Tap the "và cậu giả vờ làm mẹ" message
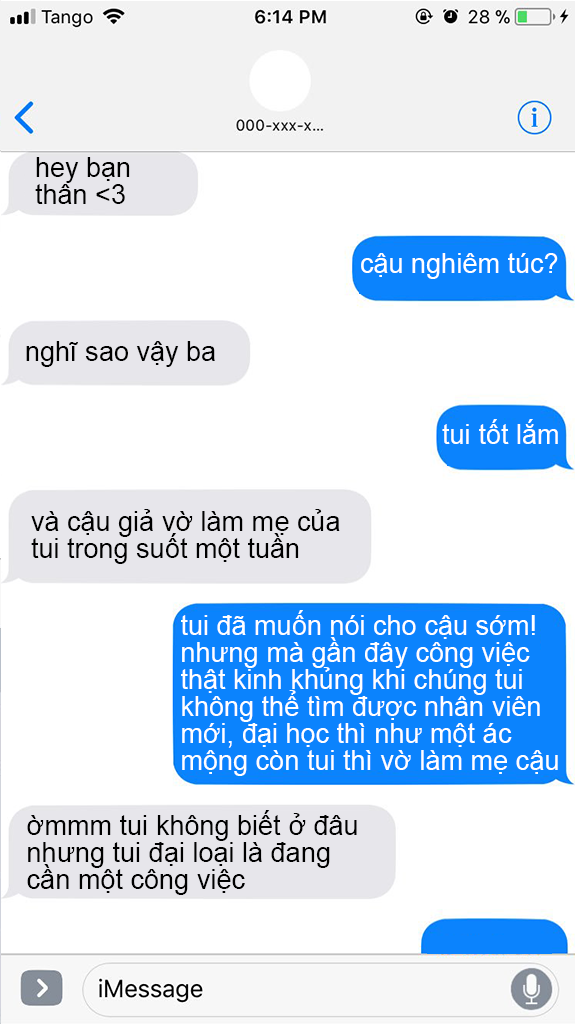This screenshot has width=575, height=1024. click(x=187, y=536)
